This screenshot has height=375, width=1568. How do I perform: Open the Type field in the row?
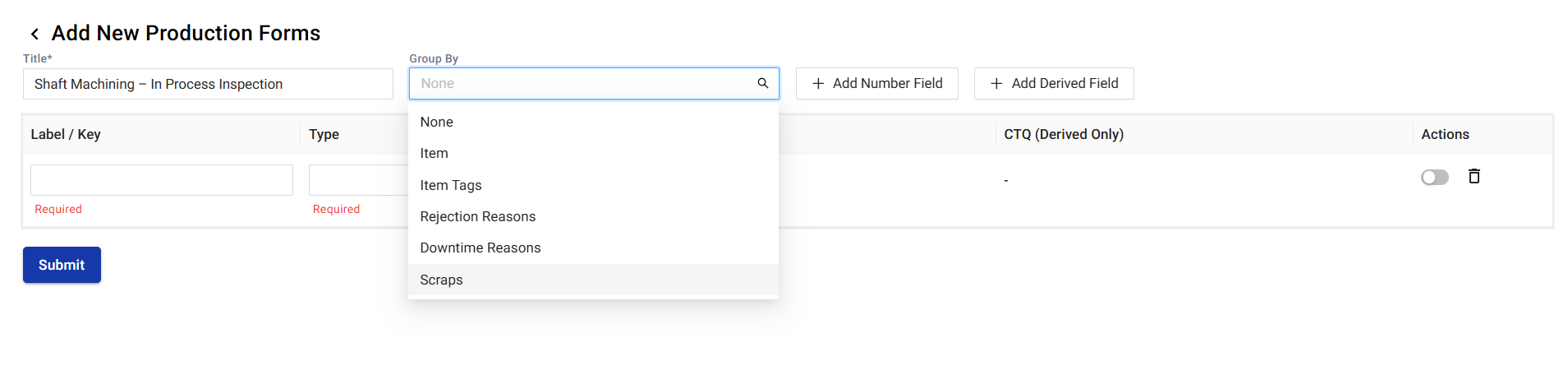[x=358, y=180]
